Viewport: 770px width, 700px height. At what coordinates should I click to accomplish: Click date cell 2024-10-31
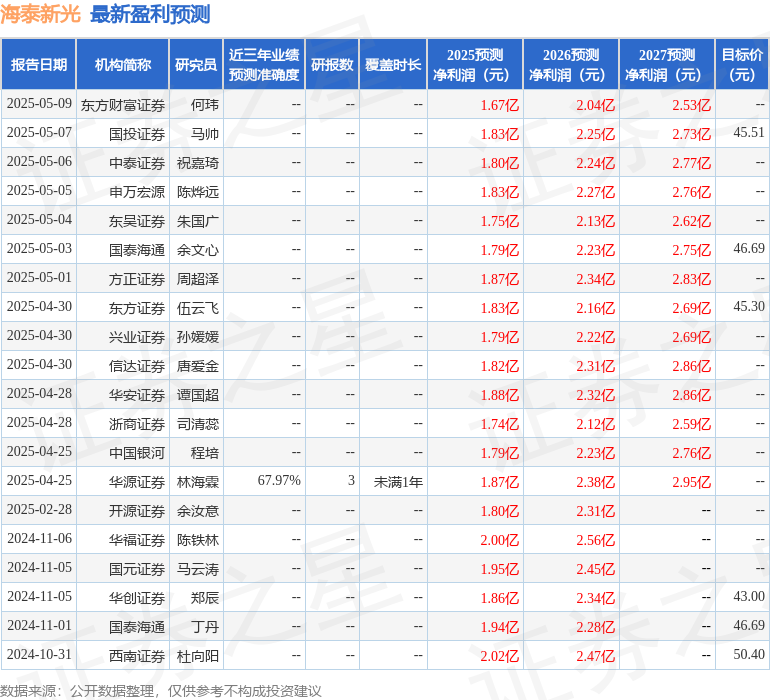pos(39,654)
